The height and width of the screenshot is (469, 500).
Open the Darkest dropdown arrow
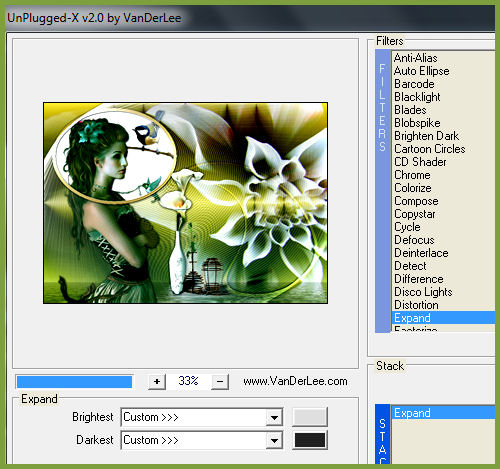coord(274,440)
